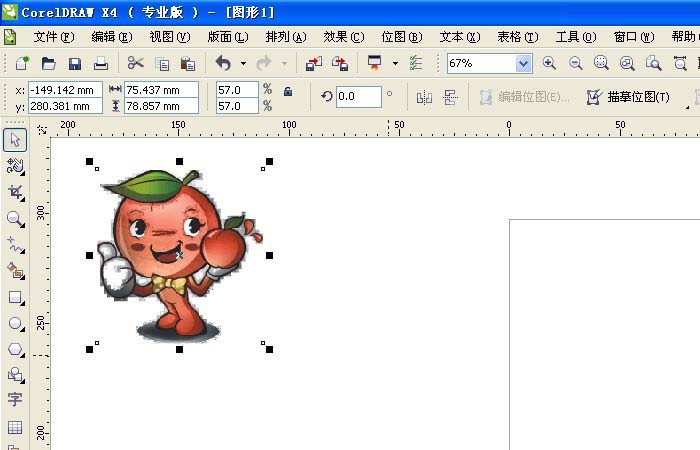Copy the selected object

coord(162,63)
